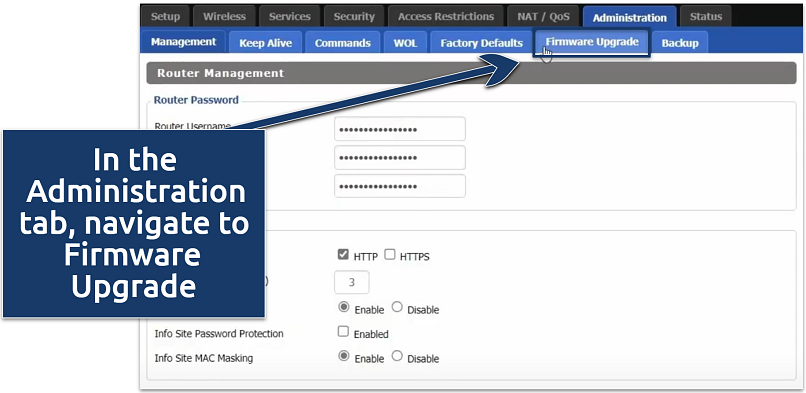Screen dimensions: 806x393
Task: Select the NAT / QoS tab
Action: click(543, 16)
